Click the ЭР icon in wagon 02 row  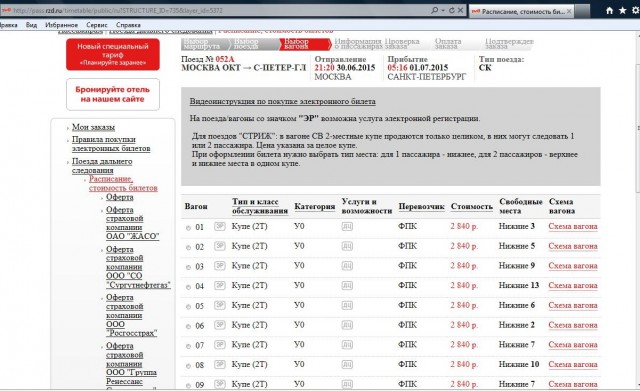click(x=220, y=246)
